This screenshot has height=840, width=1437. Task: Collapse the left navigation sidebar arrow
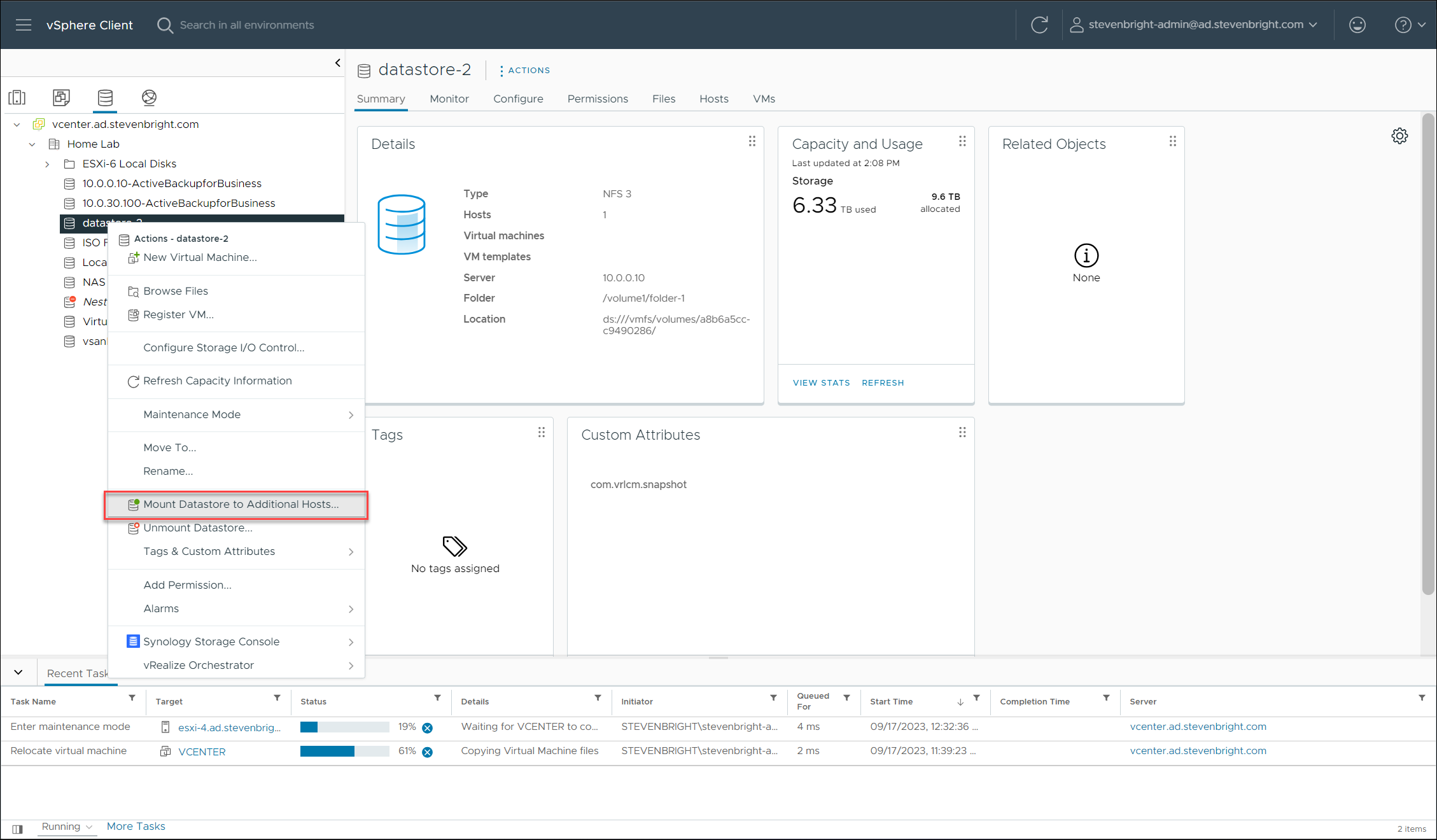click(337, 63)
